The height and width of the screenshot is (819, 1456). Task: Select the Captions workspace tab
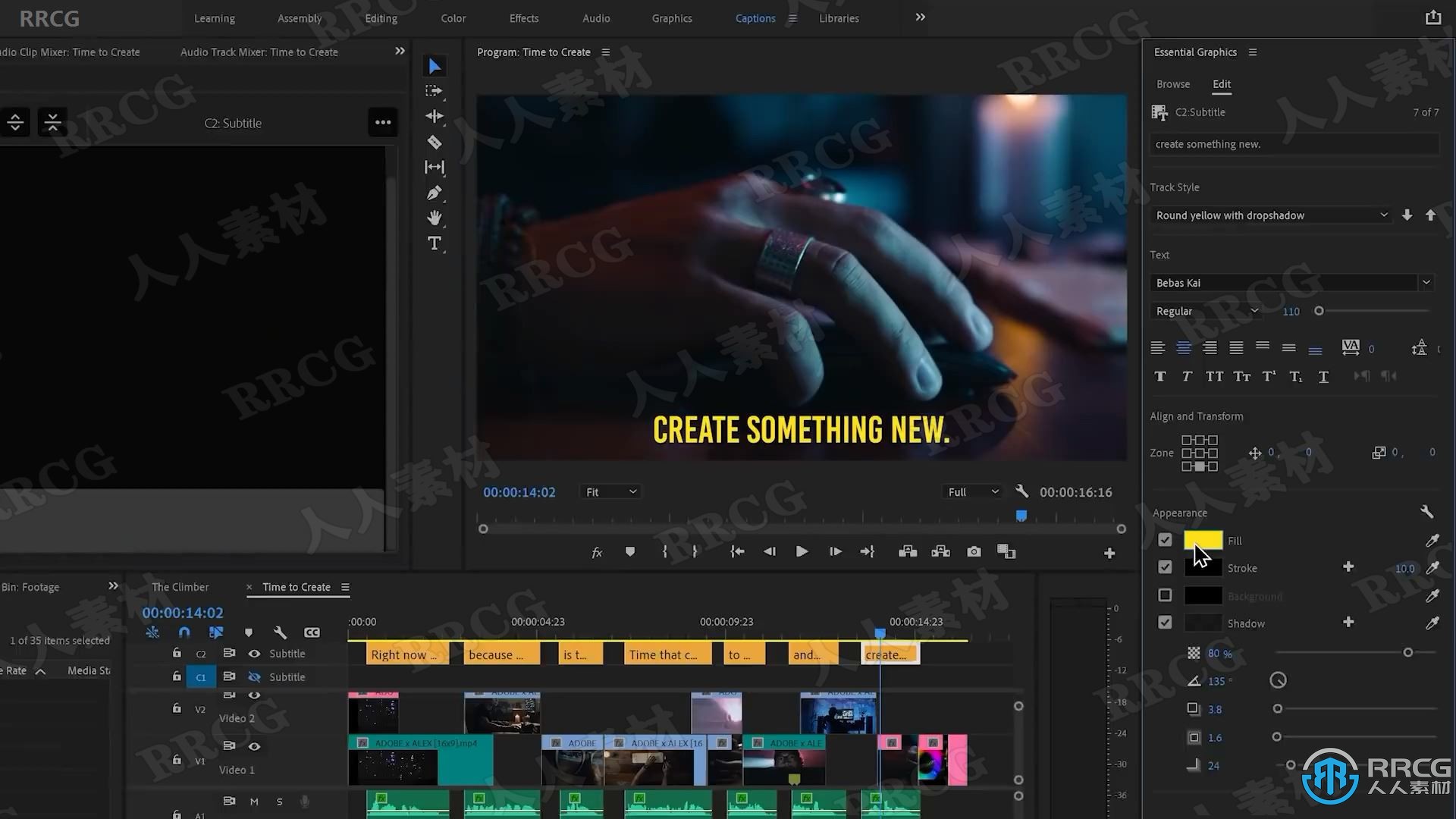point(755,18)
